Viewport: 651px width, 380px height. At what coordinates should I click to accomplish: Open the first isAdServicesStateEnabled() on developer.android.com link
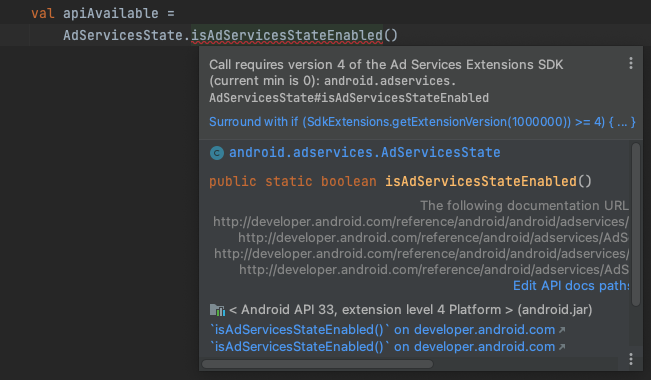click(383, 330)
